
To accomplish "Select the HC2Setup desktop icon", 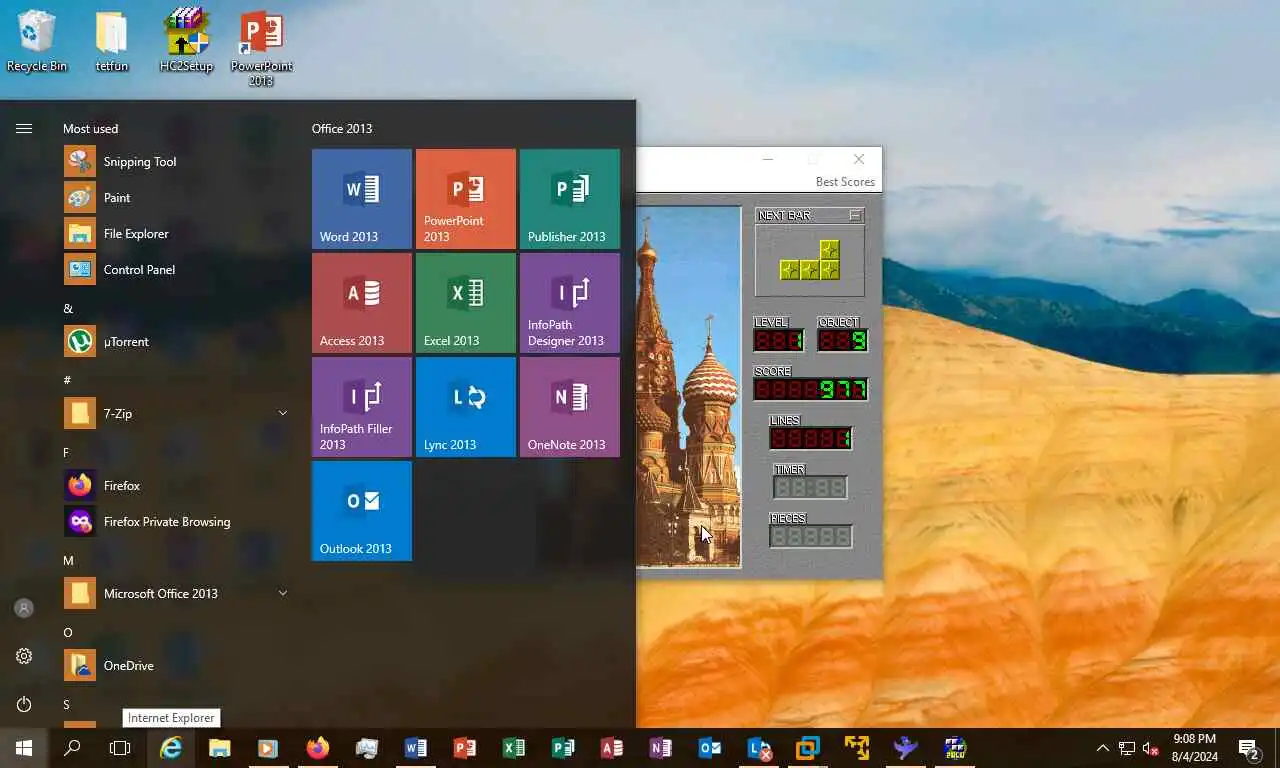I will click(186, 42).
